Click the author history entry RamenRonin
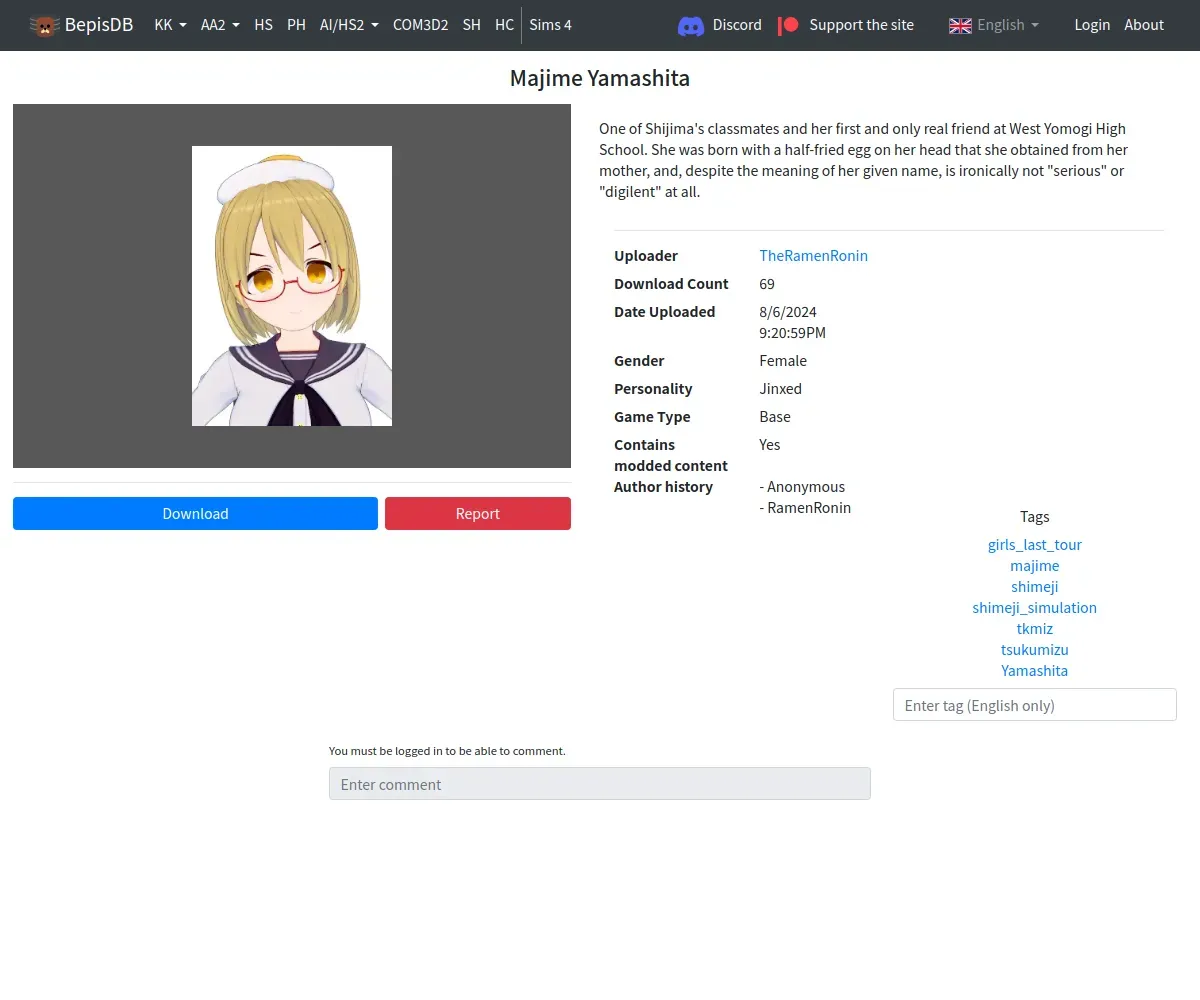1200x1000 pixels. point(806,508)
